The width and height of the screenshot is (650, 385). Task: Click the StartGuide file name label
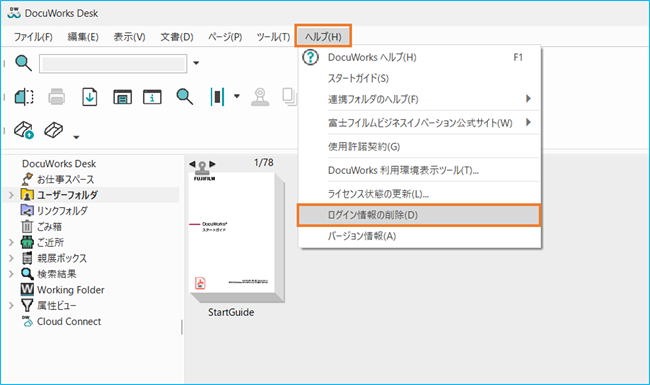coord(231,312)
